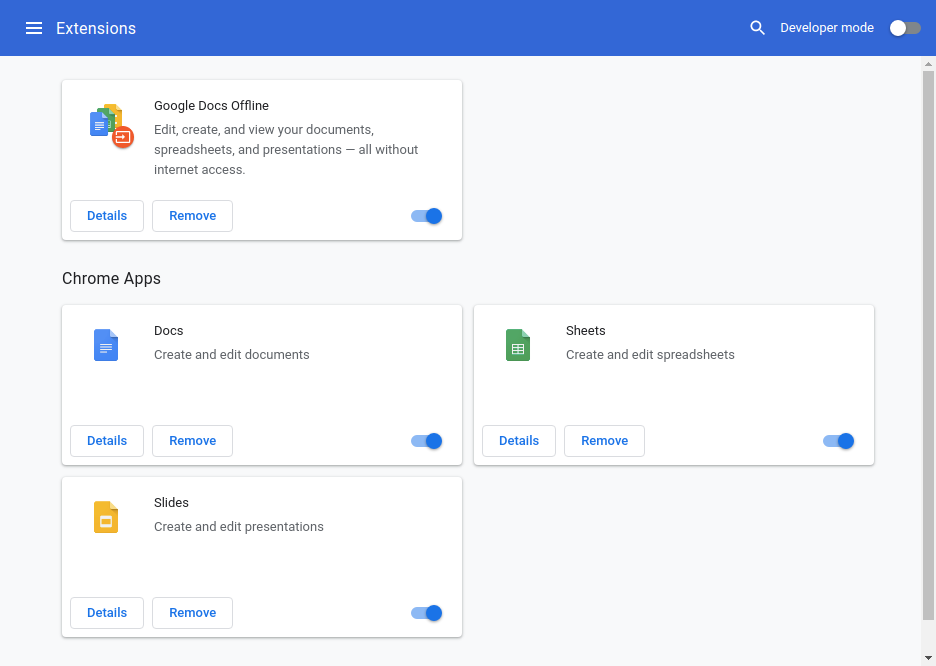Open Details for the Sheets app
The image size is (936, 666).
click(x=519, y=441)
